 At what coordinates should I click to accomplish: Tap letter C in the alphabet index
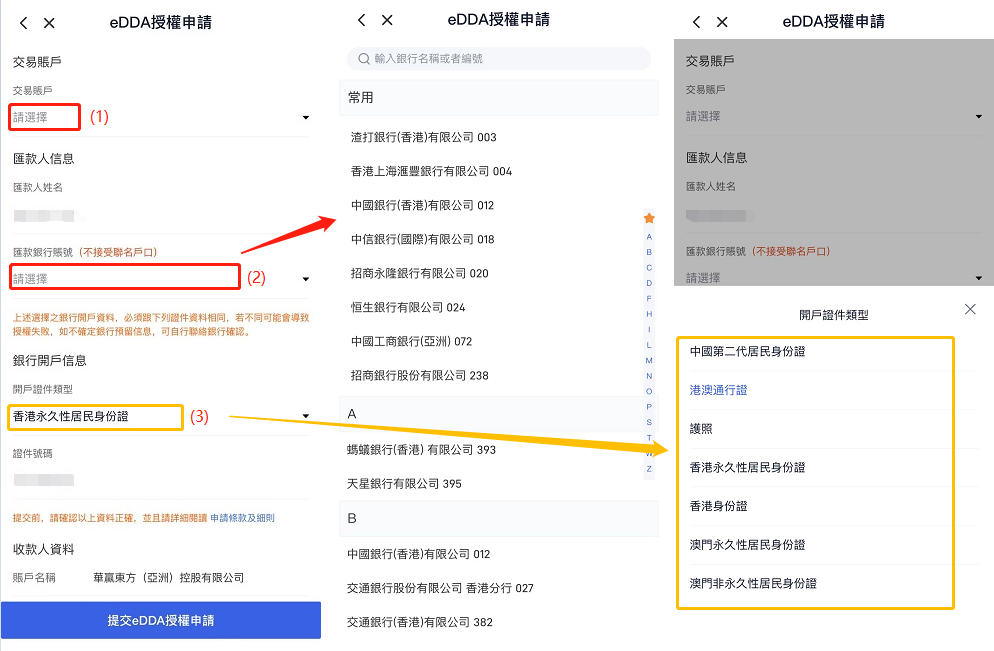click(x=649, y=267)
